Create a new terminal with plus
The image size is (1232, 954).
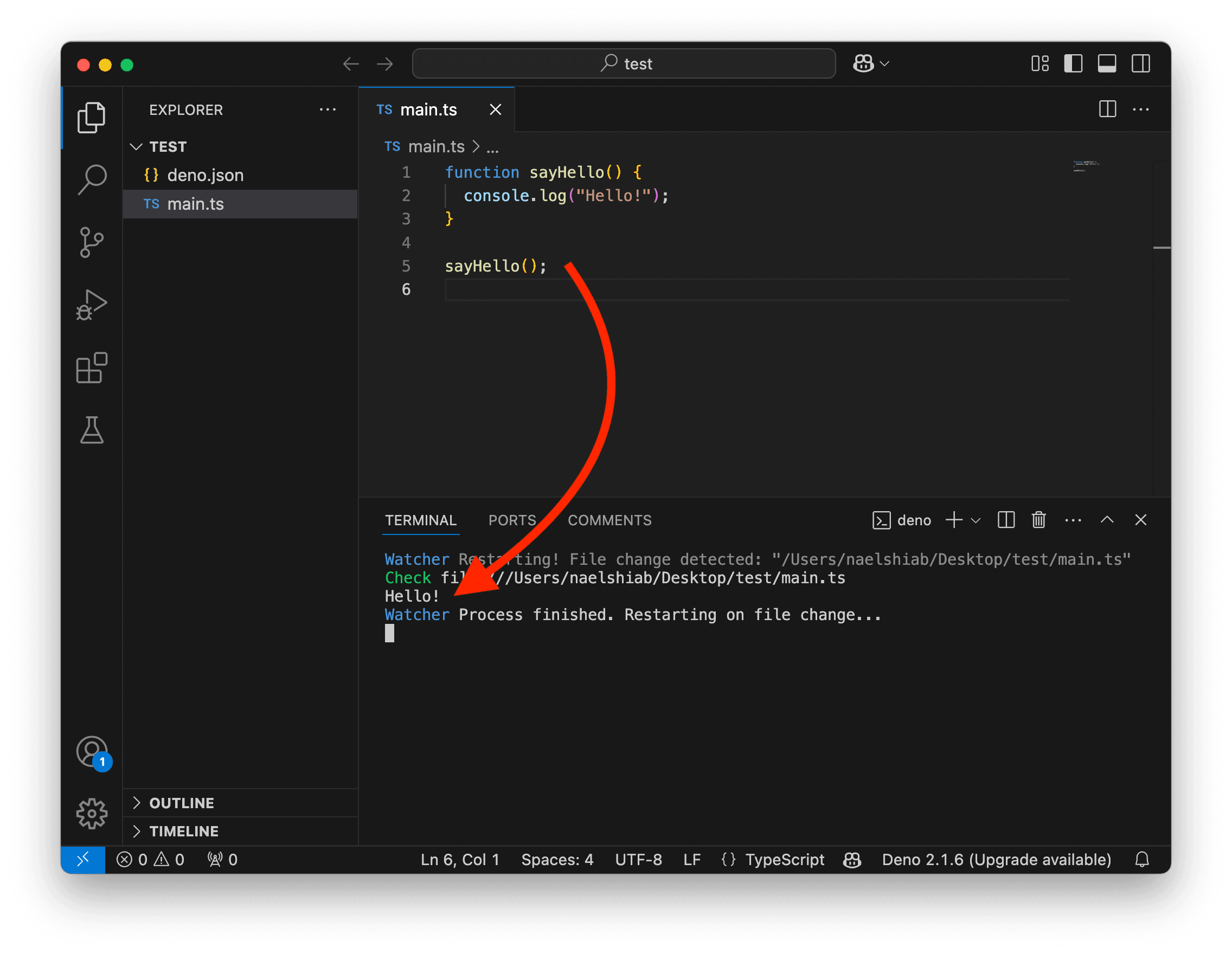pos(953,520)
